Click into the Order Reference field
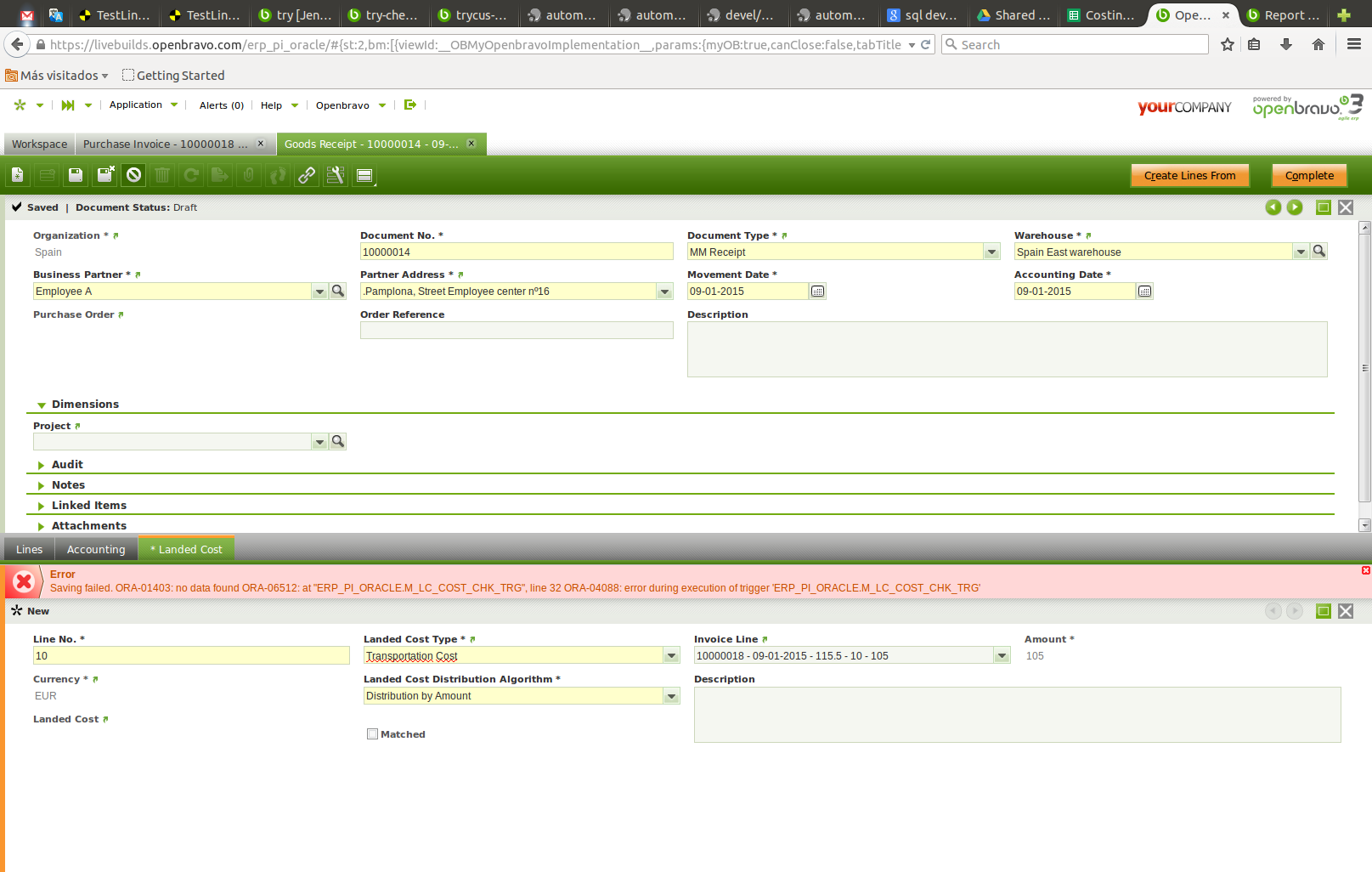Viewport: 1372px width, 872px height. 517,331
